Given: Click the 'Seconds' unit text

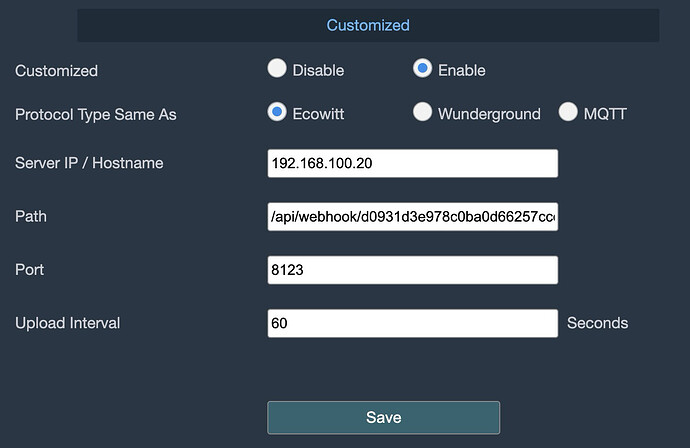Looking at the screenshot, I should coord(597,323).
